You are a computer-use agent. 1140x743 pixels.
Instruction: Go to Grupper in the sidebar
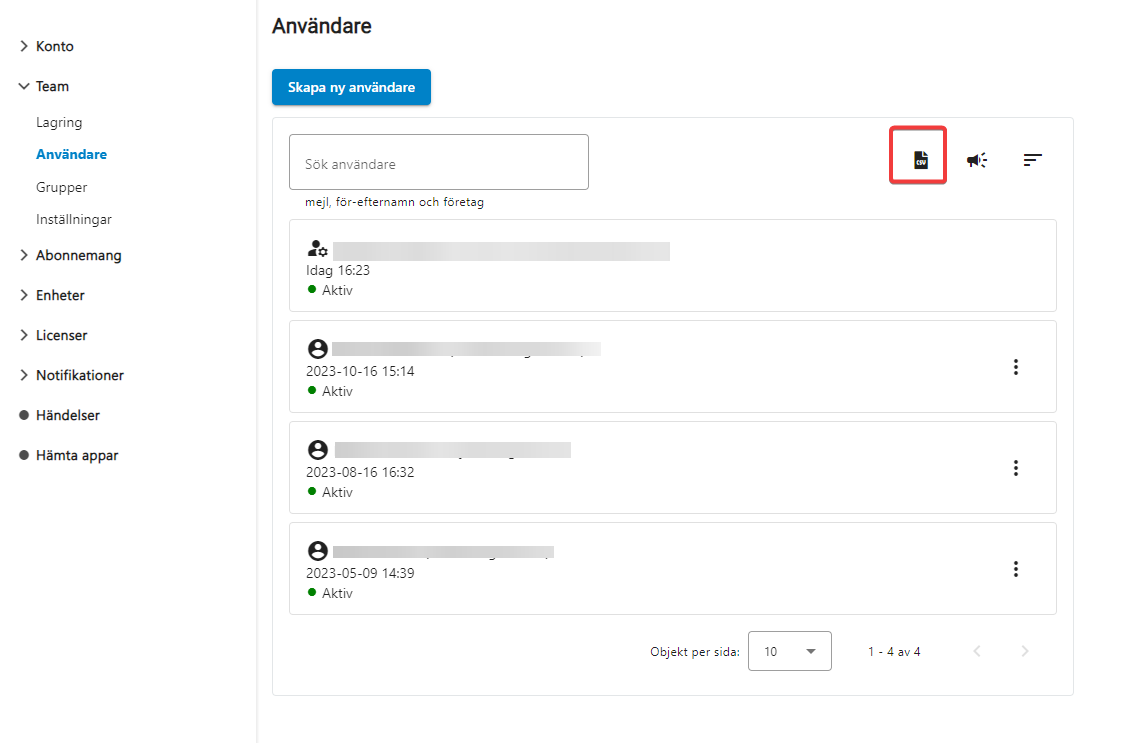coord(61,187)
